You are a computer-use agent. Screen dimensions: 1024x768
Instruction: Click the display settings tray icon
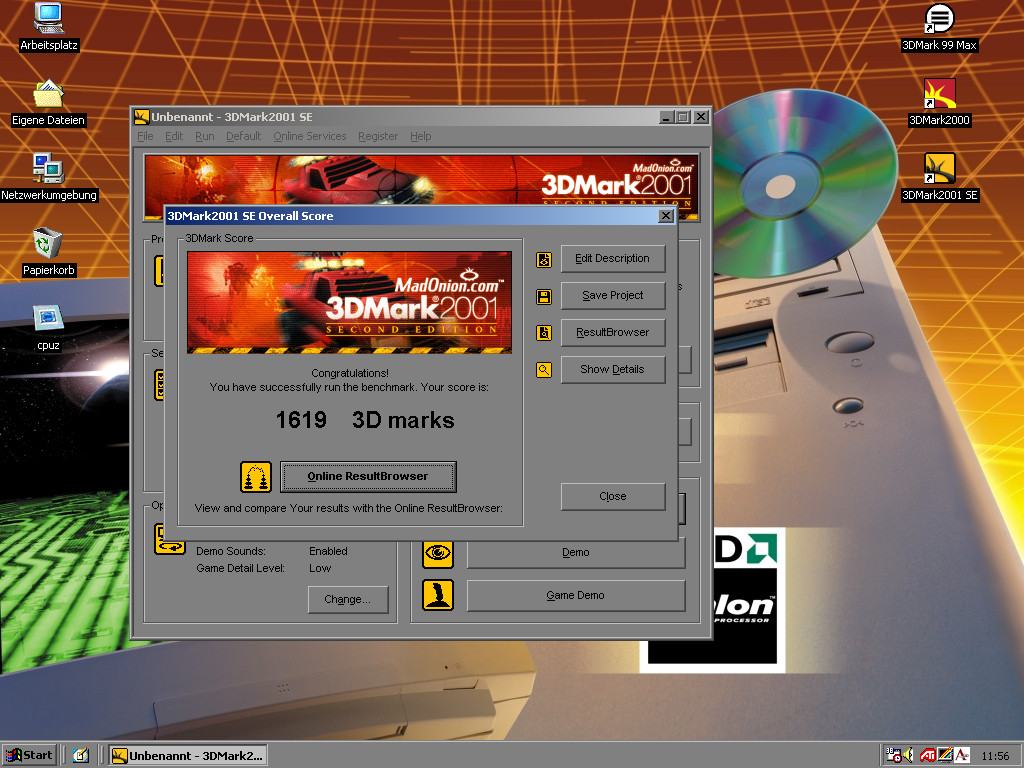[944, 756]
